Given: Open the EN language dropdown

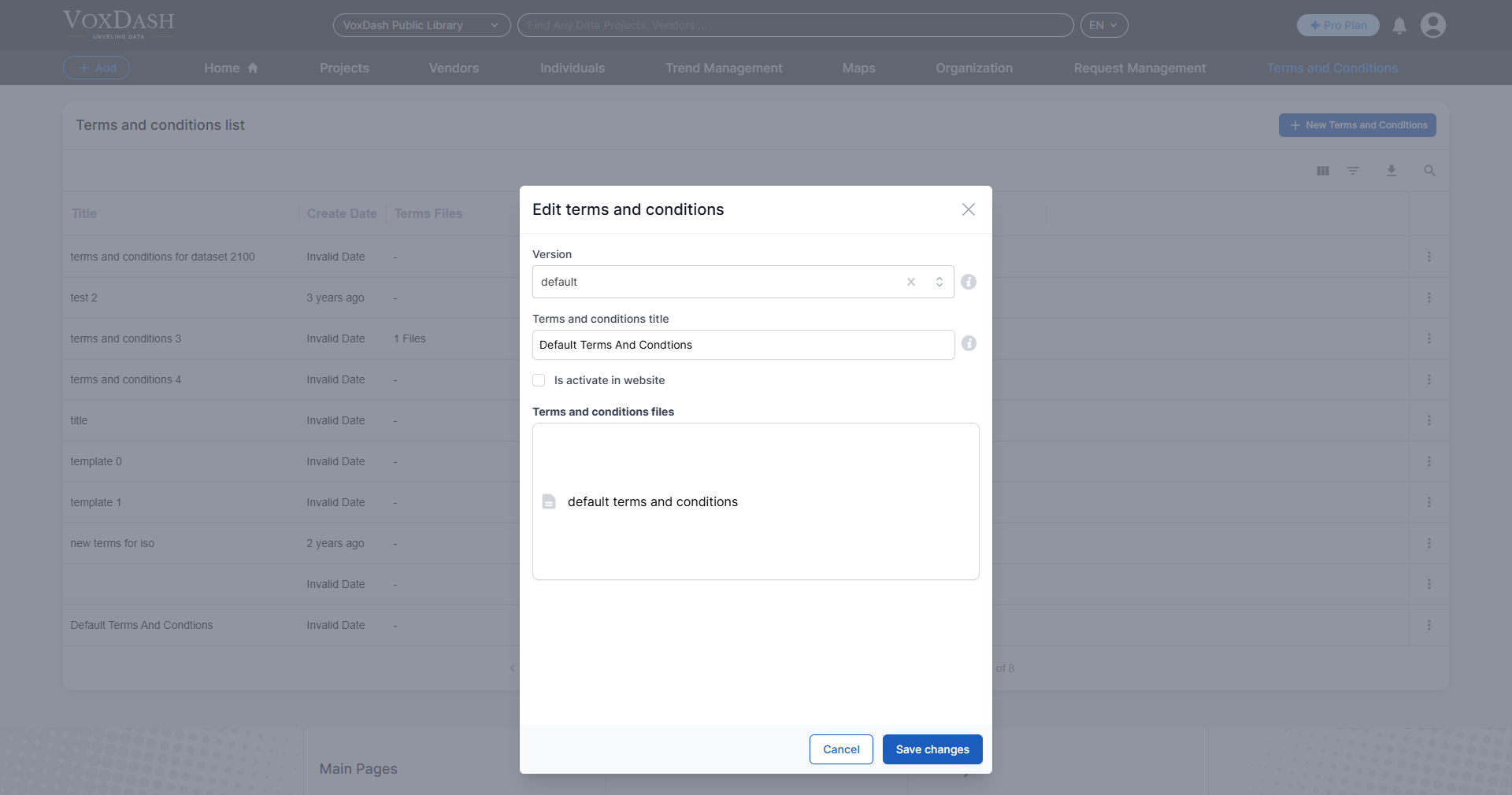Looking at the screenshot, I should [x=1103, y=25].
